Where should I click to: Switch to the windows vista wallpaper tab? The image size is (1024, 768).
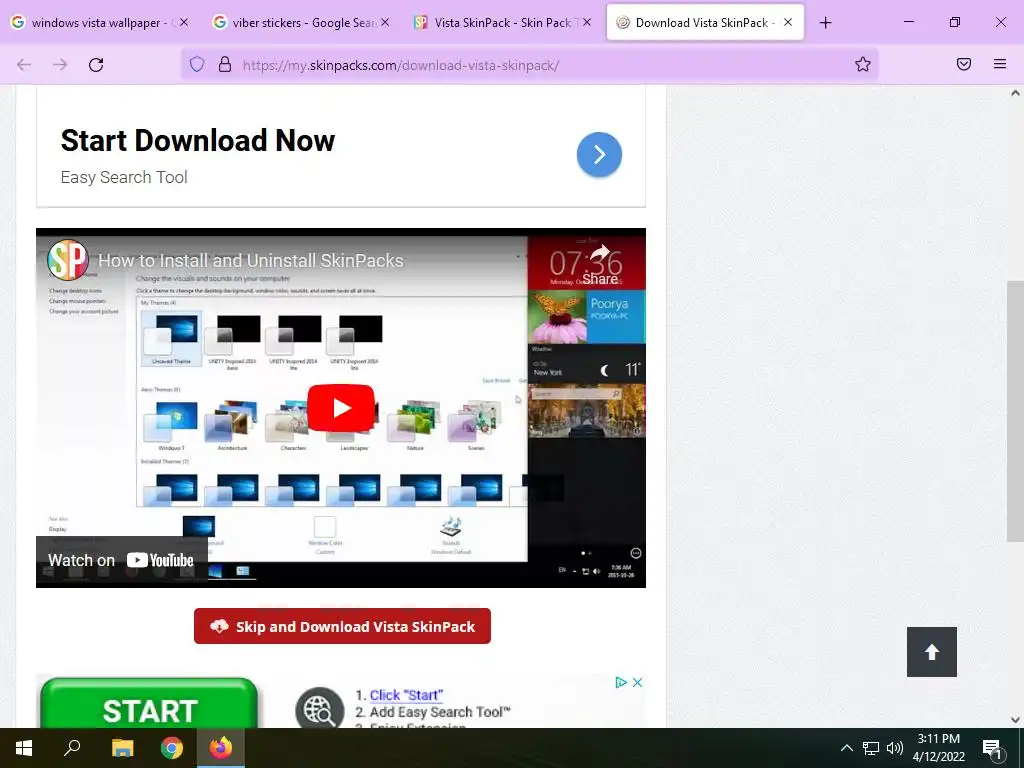tap(95, 23)
